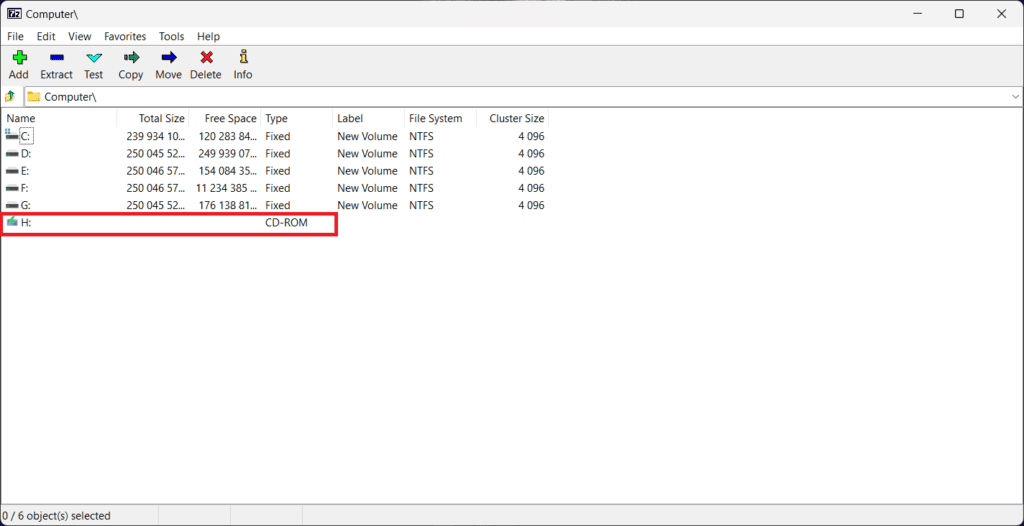Click the Computer\ address path field
The width and height of the screenshot is (1024, 526).
(x=500, y=97)
